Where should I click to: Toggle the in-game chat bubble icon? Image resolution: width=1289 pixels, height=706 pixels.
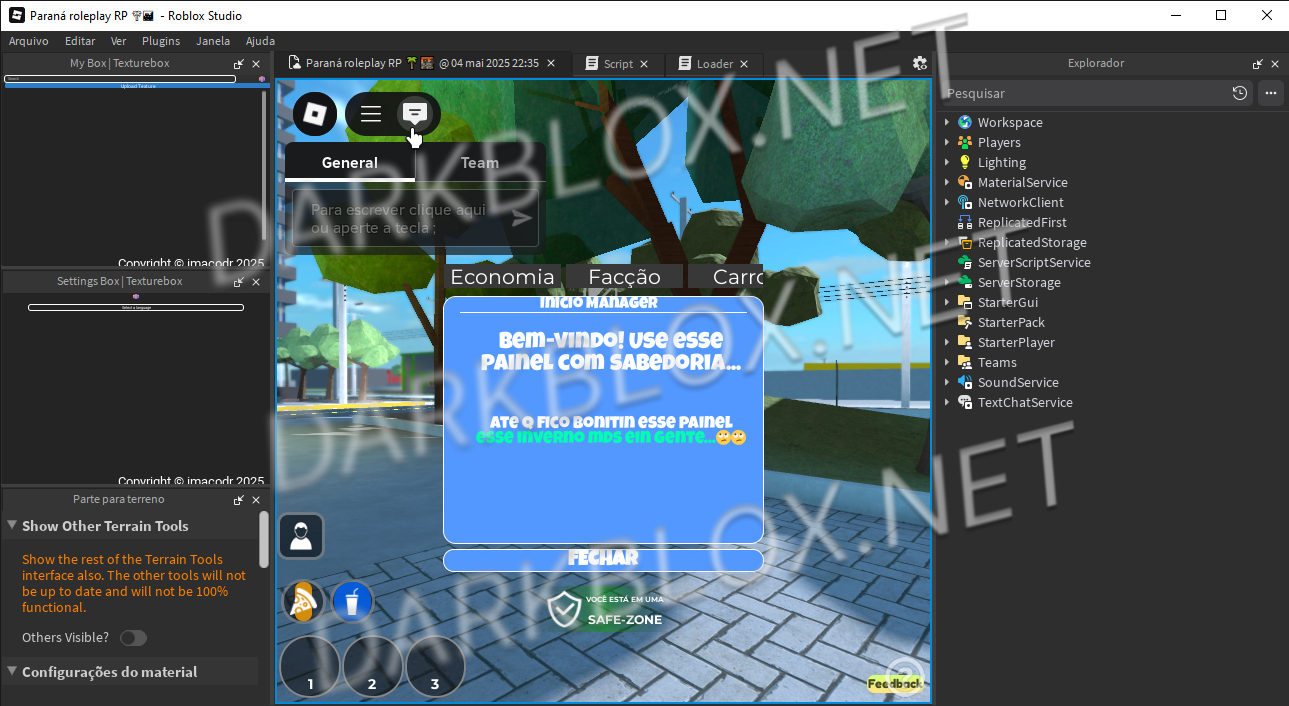pos(415,113)
